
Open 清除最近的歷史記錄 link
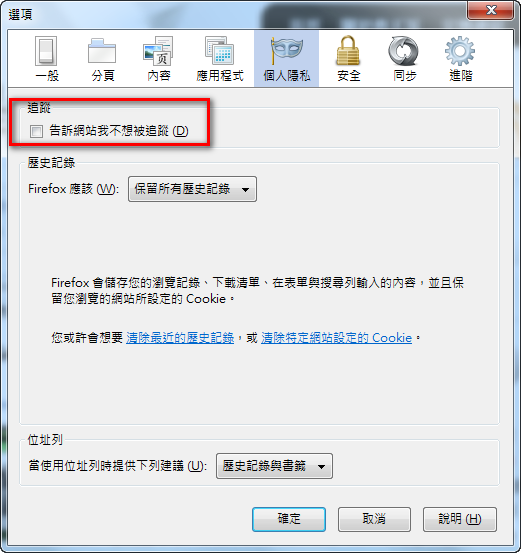pos(180,338)
